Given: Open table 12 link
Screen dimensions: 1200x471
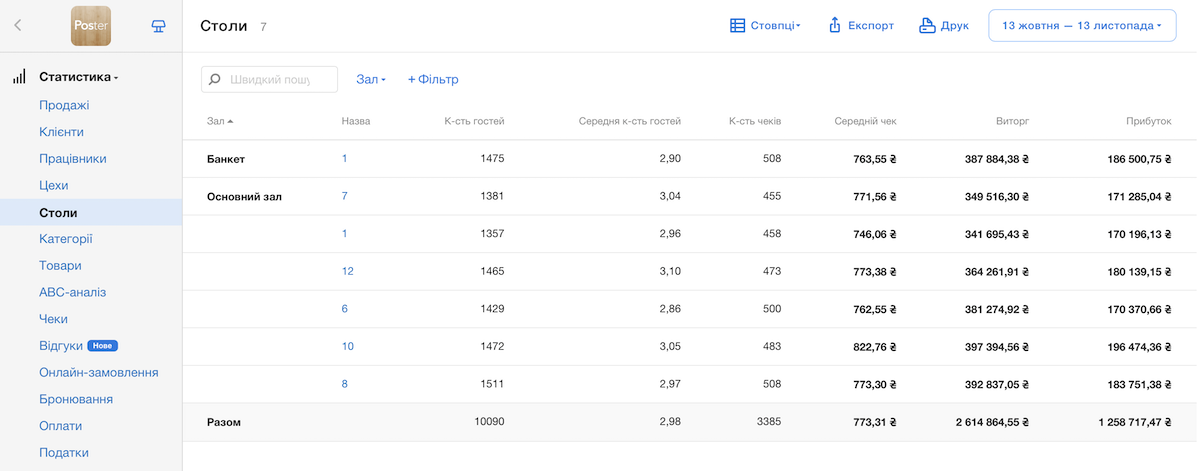Looking at the screenshot, I should click(348, 271).
